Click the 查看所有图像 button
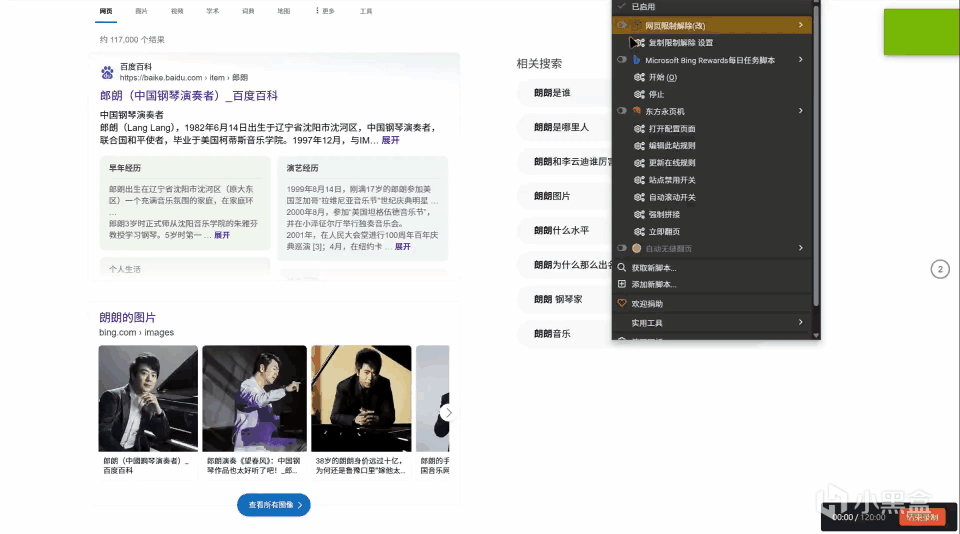 (274, 505)
